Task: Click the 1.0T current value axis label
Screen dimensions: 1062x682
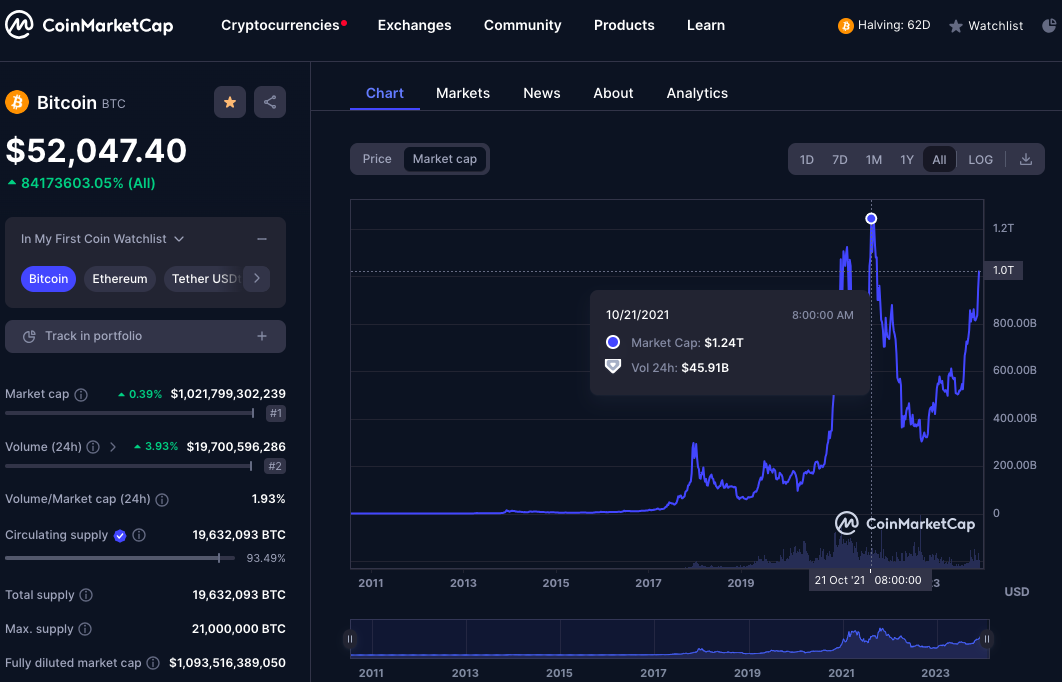Action: click(x=1003, y=270)
